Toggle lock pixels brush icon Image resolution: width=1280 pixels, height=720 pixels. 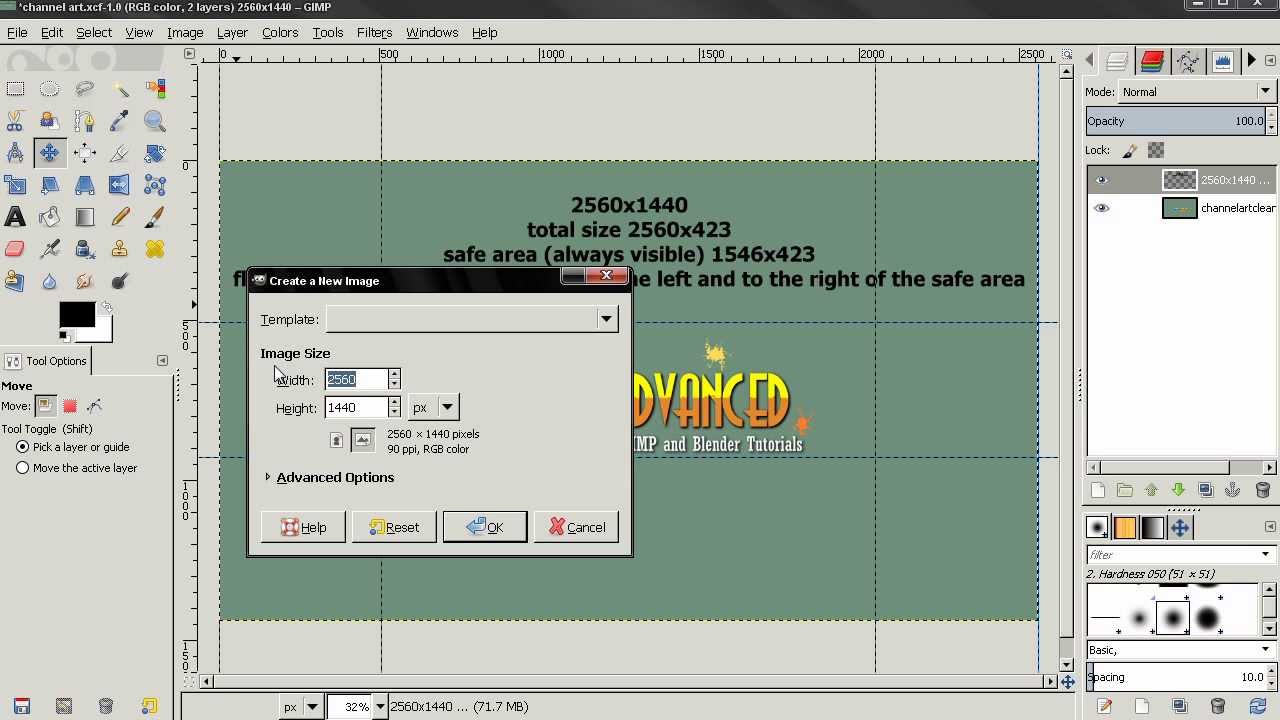pyautogui.click(x=1130, y=150)
